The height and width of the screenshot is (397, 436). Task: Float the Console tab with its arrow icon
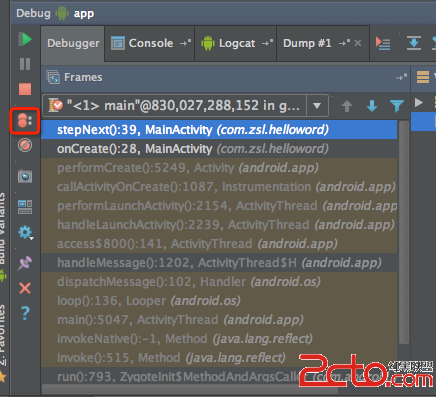click(x=186, y=43)
